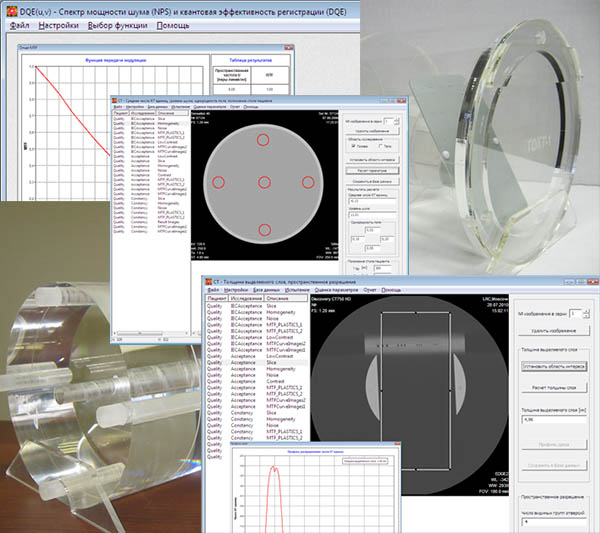Click image number stepper in homogeneity window
The width and height of the screenshot is (600, 533).
(396, 121)
